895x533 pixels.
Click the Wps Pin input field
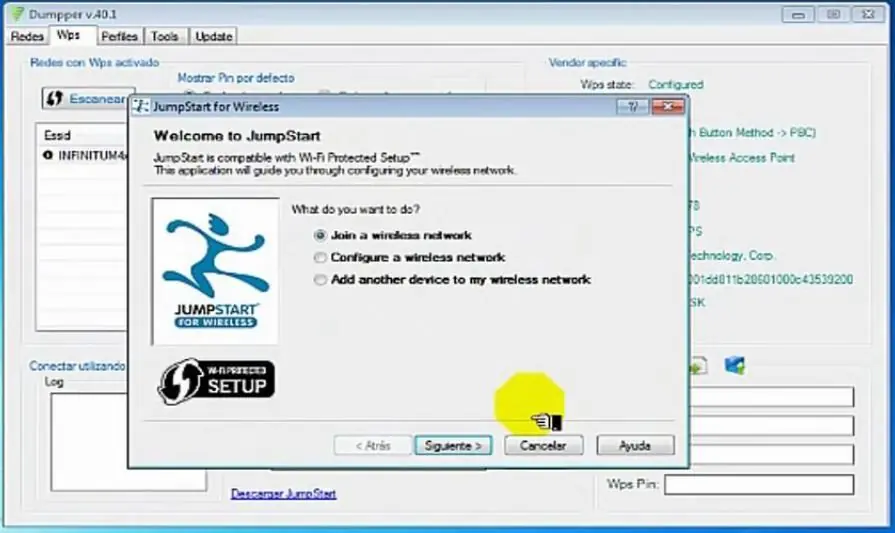(759, 484)
